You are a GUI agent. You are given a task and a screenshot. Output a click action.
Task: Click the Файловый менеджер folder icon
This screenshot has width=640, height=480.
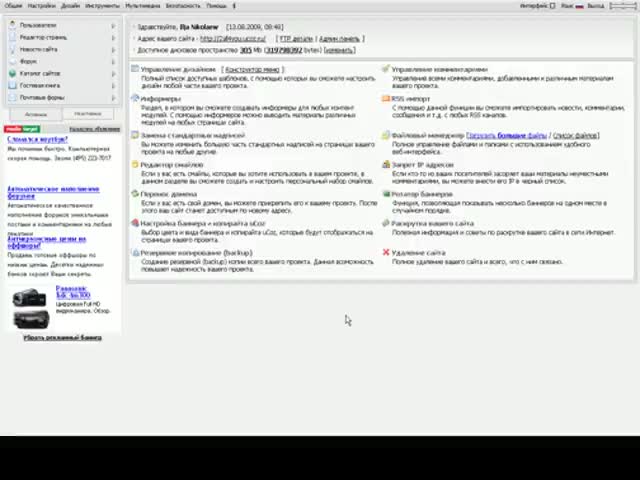tap(386, 135)
